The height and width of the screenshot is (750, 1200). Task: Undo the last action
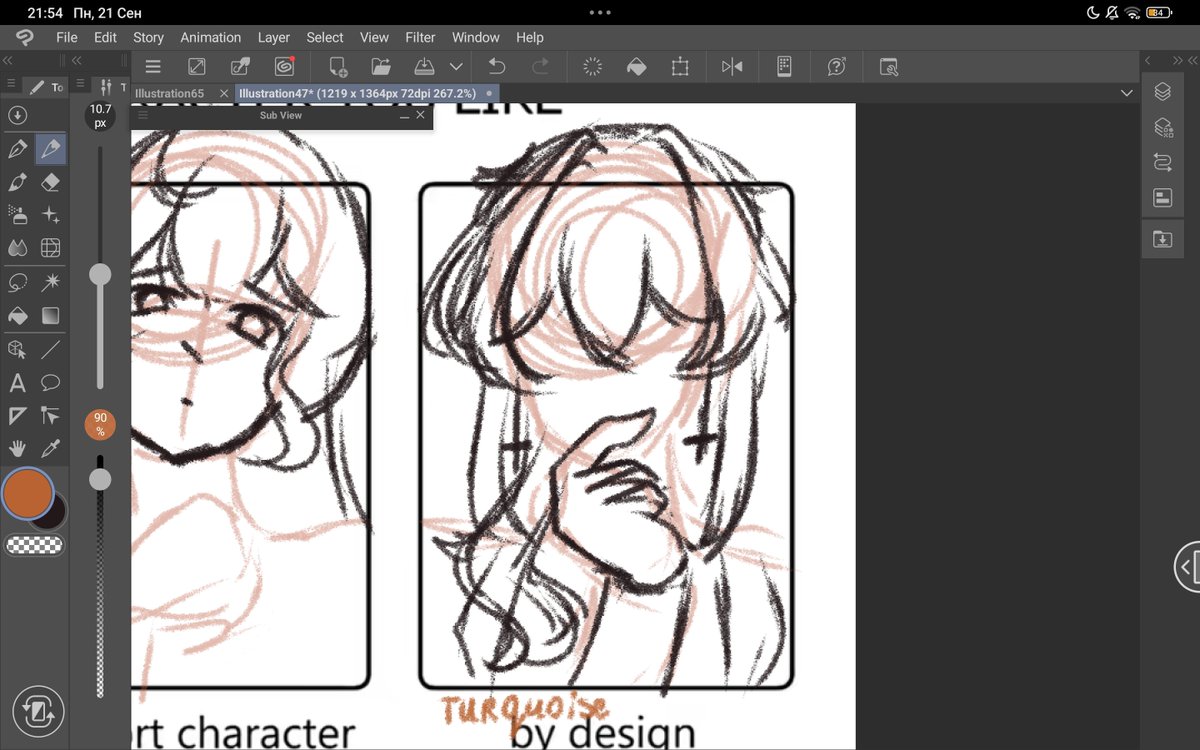point(497,67)
